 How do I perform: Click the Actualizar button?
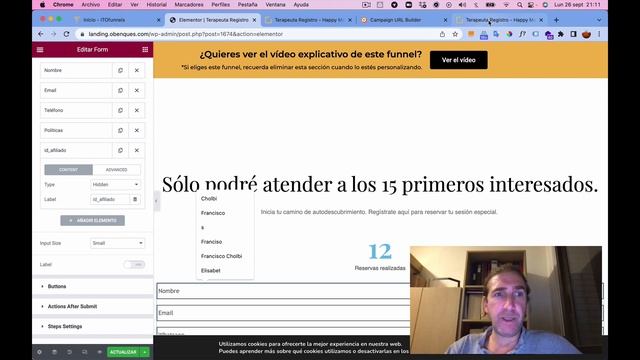pos(123,352)
